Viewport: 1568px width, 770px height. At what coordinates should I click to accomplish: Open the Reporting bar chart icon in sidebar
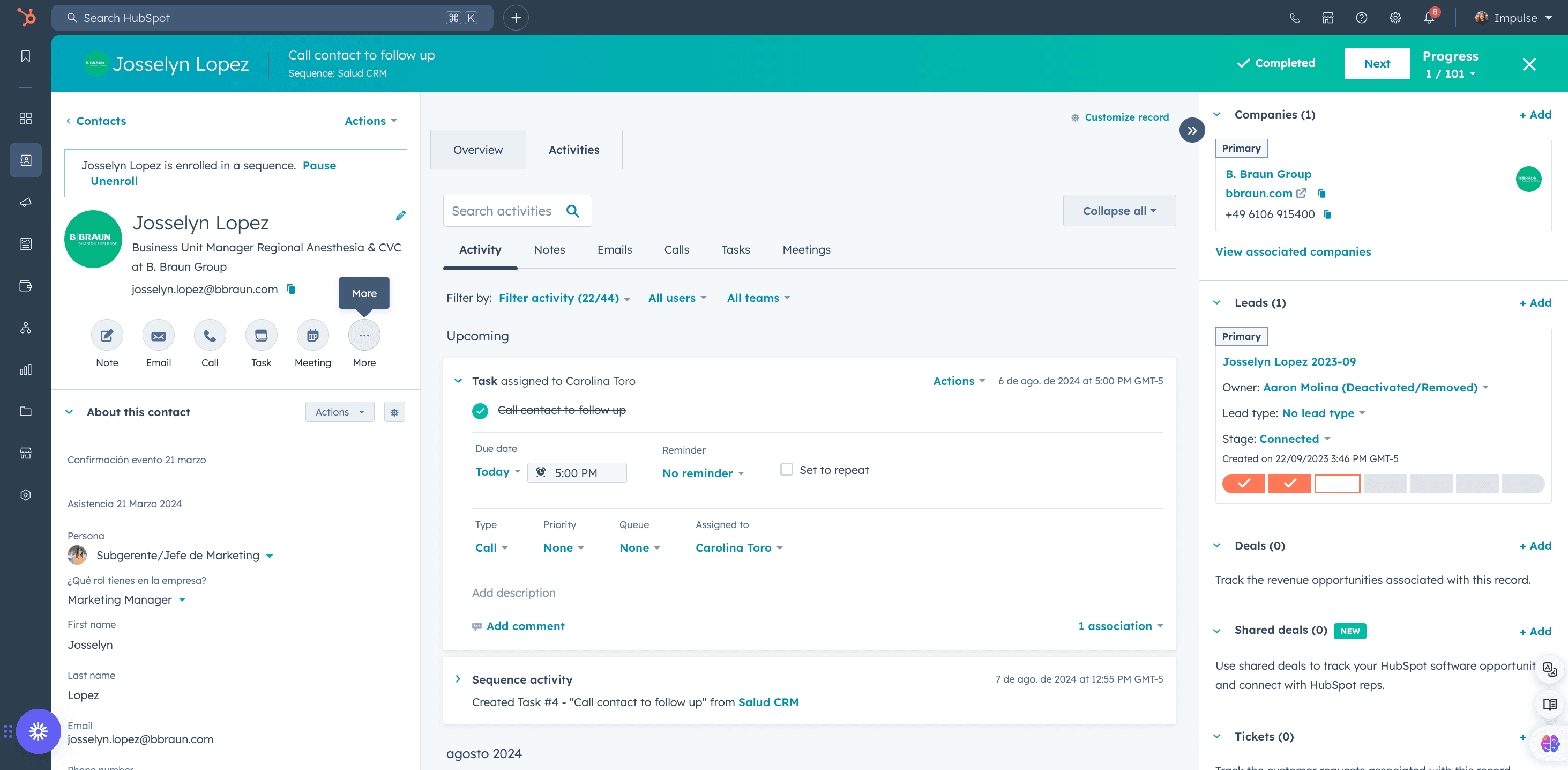click(x=26, y=370)
